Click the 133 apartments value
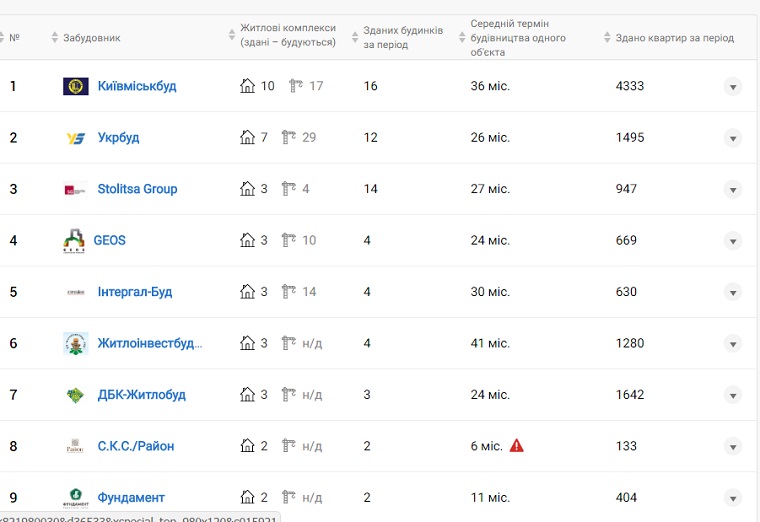 tap(626, 445)
